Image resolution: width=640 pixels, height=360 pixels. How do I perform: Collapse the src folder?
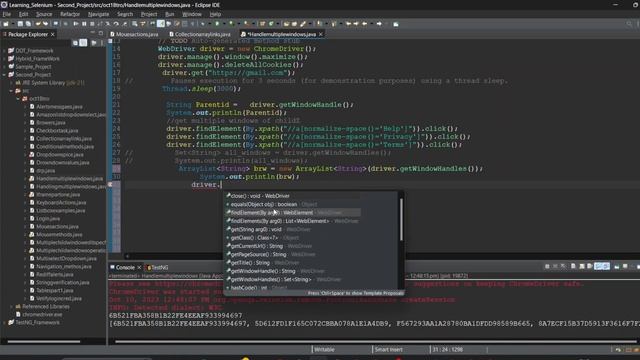(11, 91)
